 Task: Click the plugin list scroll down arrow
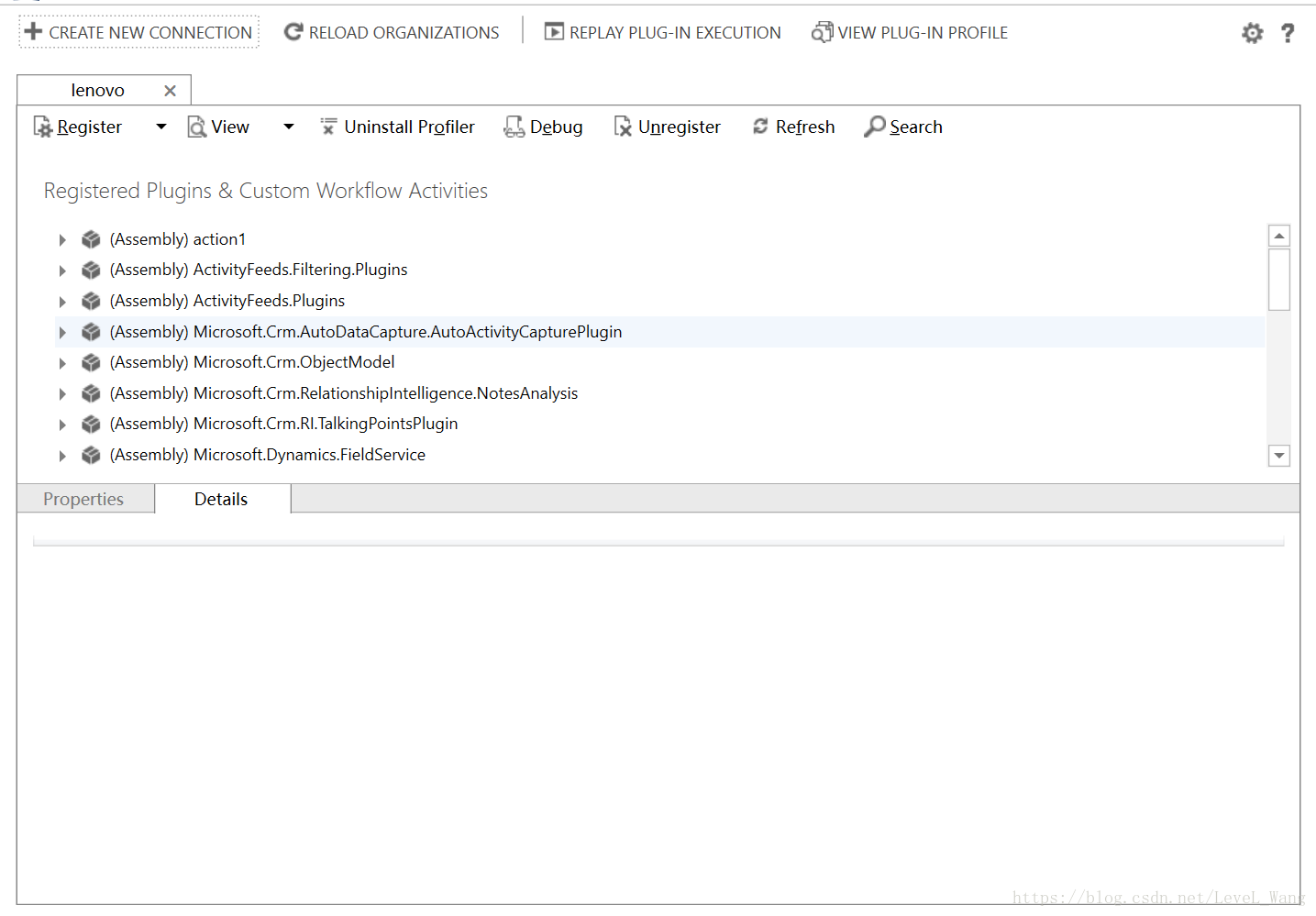point(1279,455)
